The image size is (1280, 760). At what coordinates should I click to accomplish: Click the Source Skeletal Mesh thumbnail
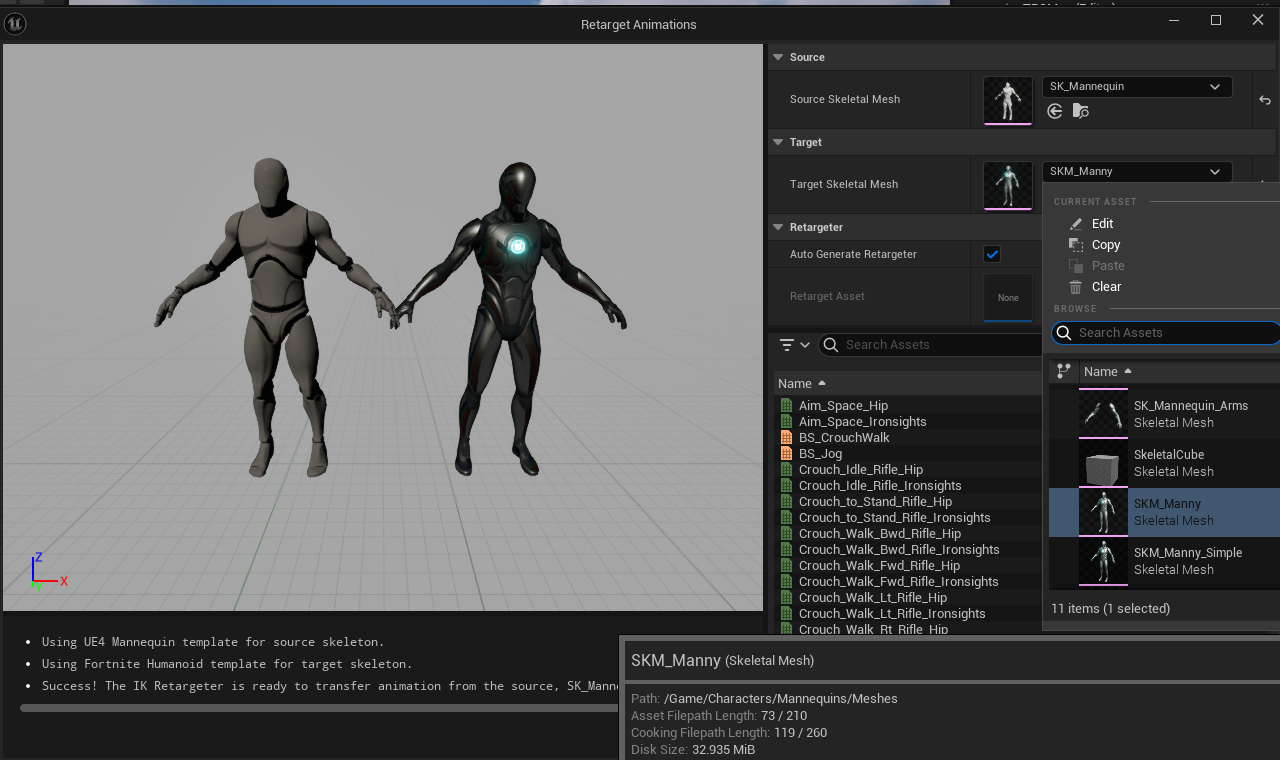[x=1008, y=100]
